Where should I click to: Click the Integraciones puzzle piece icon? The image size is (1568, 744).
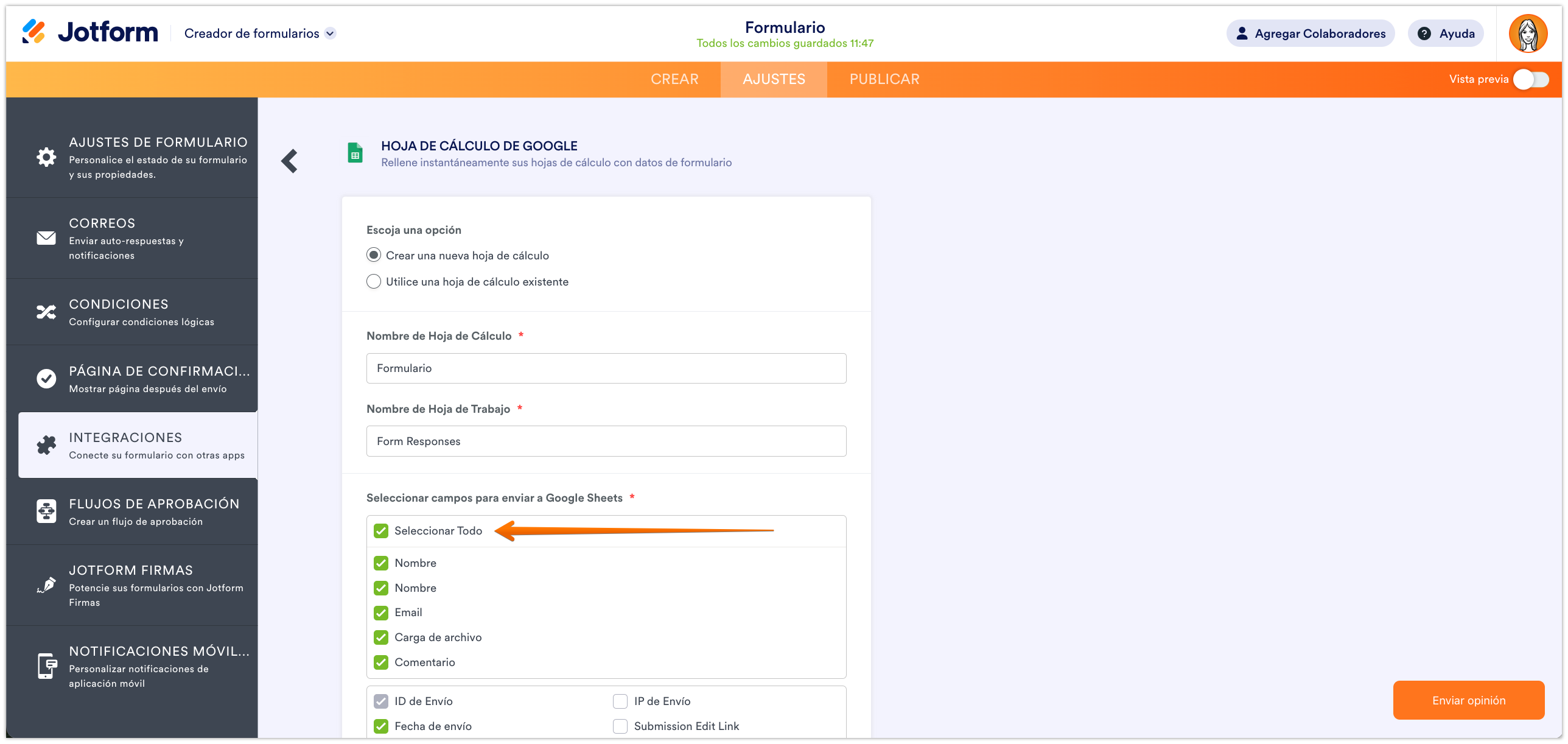[46, 445]
